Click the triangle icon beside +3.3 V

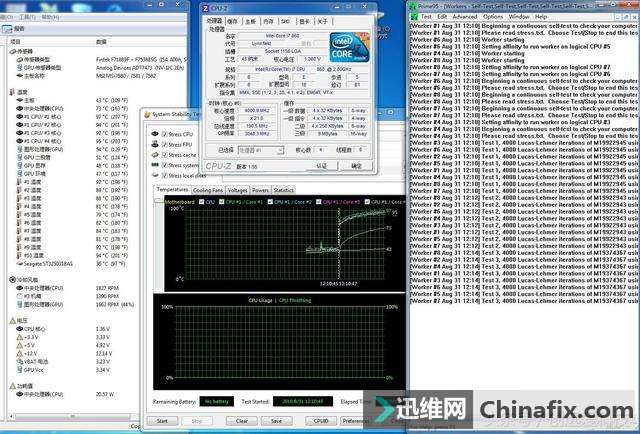tap(20, 337)
